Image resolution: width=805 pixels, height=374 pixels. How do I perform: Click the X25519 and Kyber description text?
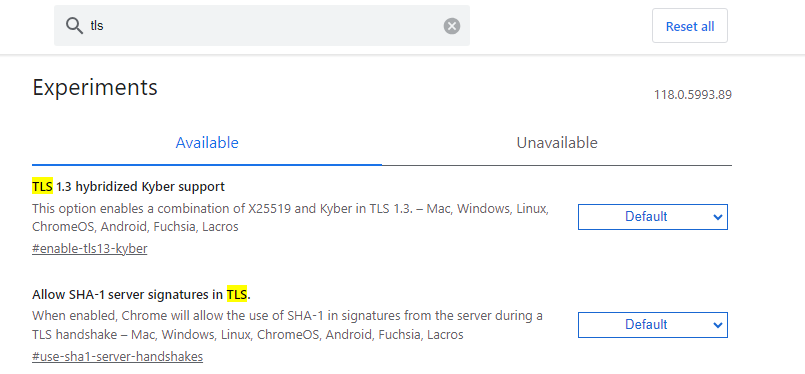pos(291,218)
